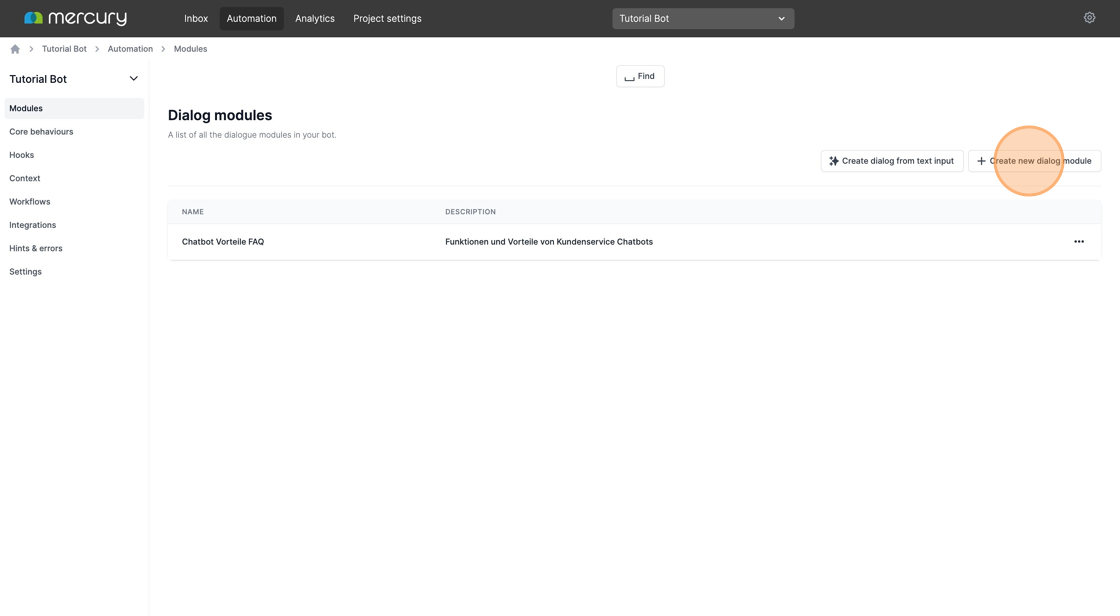Image resolution: width=1120 pixels, height=616 pixels.
Task: Open Workflows from the sidebar
Action: 30,202
